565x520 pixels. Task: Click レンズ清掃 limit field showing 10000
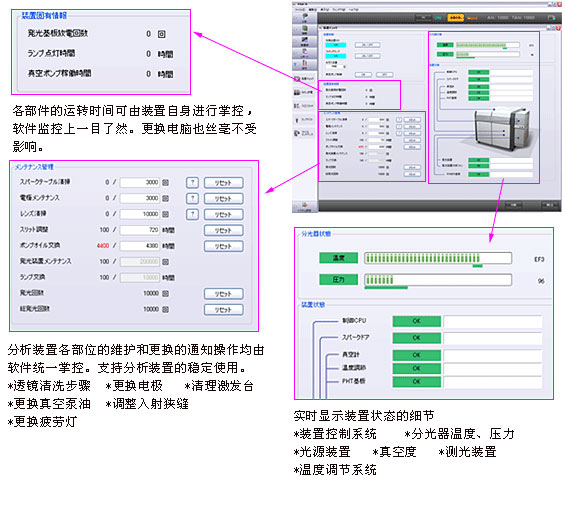[x=140, y=214]
